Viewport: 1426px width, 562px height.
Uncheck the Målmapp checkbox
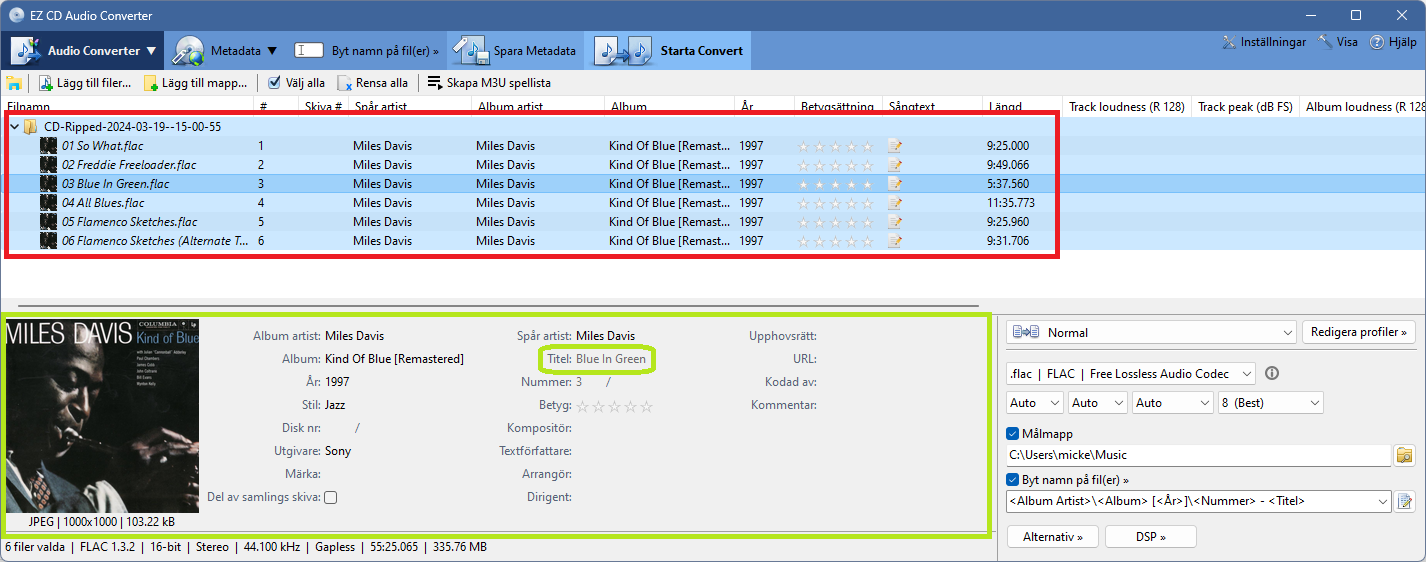[x=1012, y=434]
